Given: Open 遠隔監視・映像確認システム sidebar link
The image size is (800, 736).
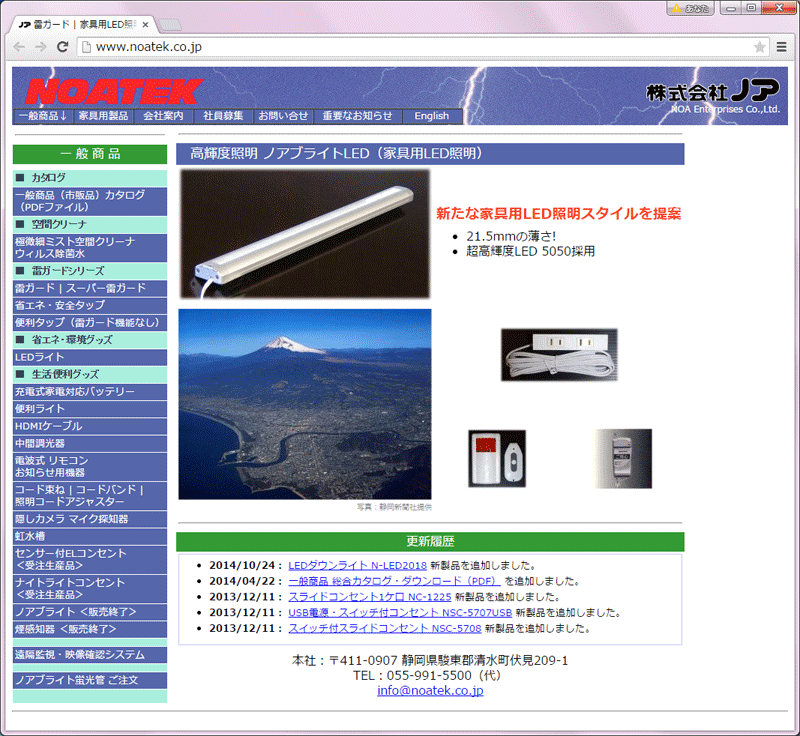Looking at the screenshot, I should 90,654.
